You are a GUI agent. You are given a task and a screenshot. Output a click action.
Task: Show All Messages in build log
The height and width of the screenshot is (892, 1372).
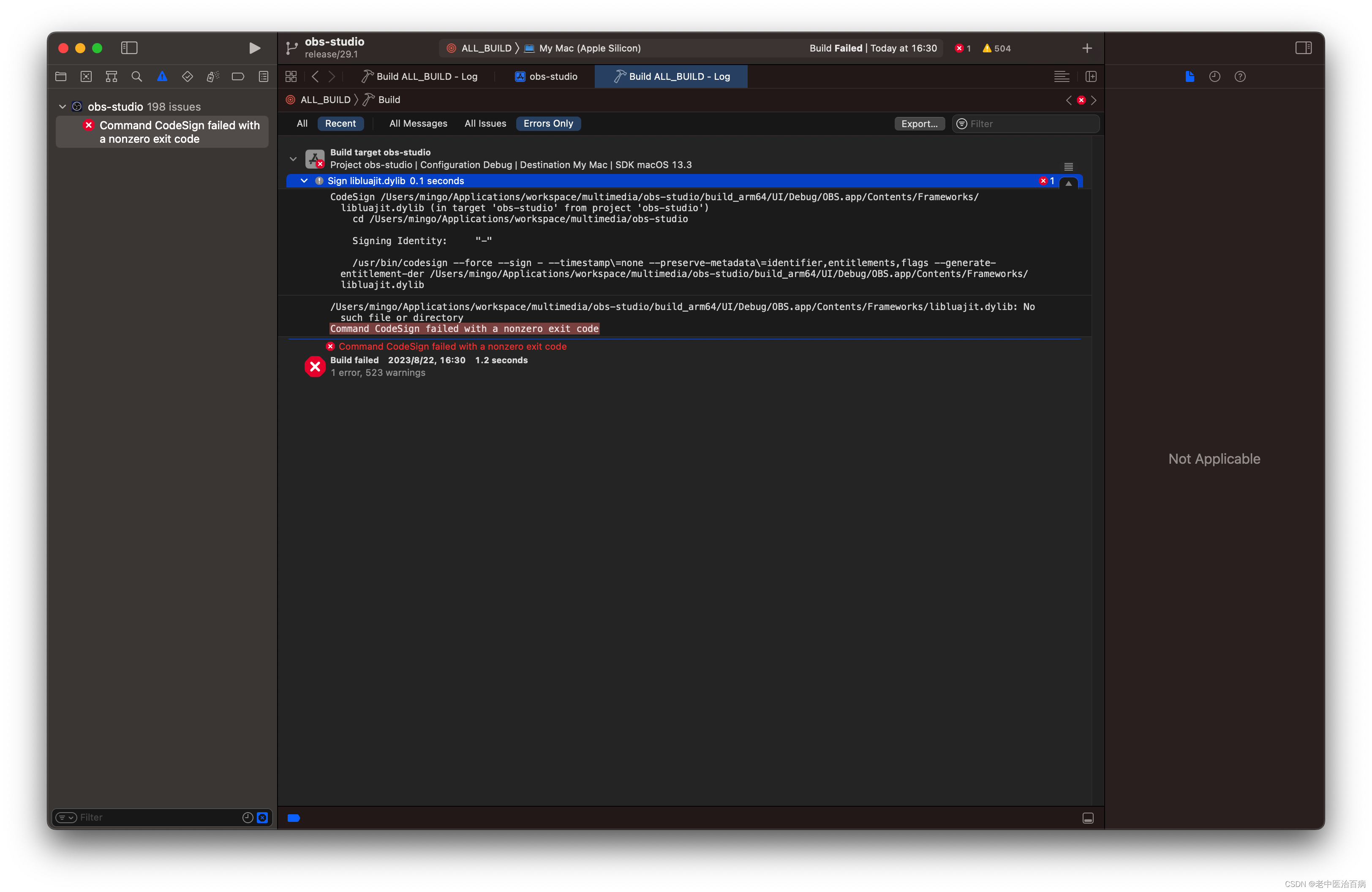point(418,124)
